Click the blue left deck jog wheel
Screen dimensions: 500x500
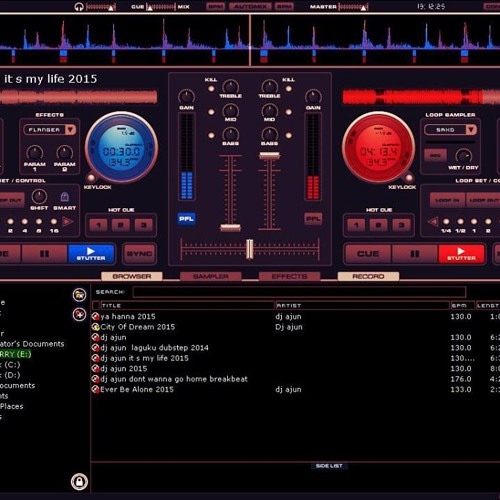122,148
